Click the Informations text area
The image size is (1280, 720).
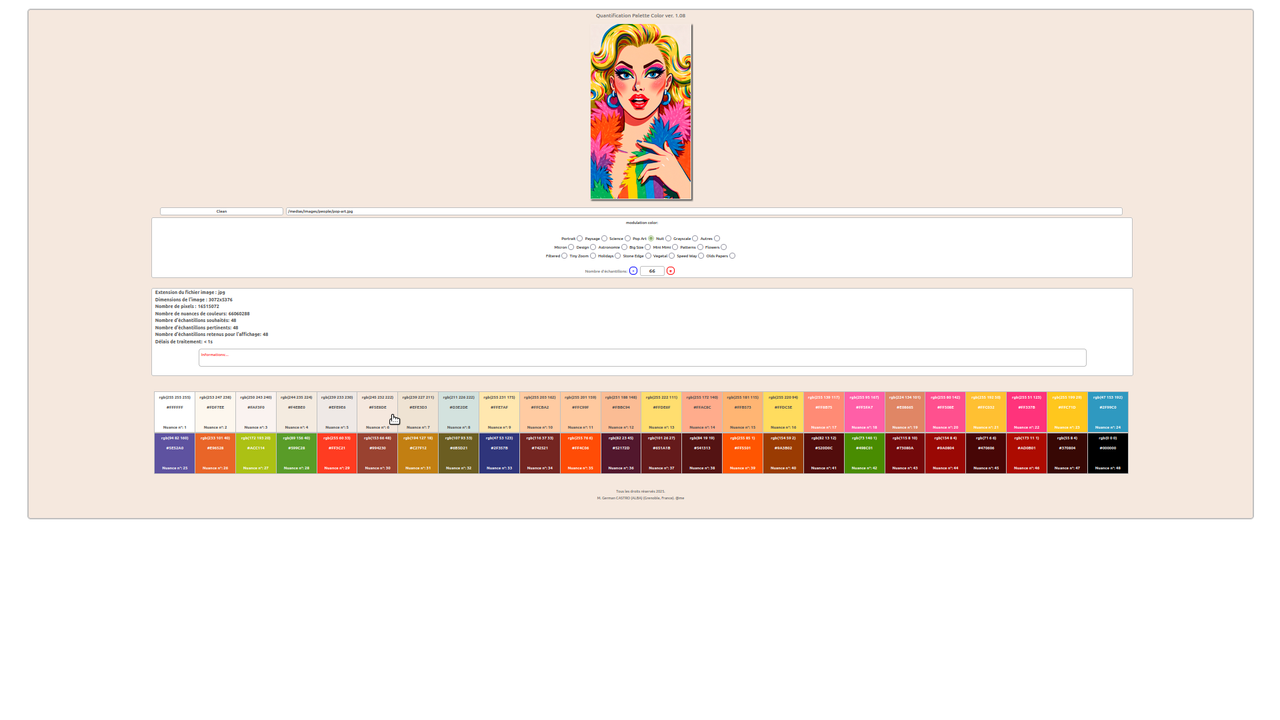pos(642,358)
